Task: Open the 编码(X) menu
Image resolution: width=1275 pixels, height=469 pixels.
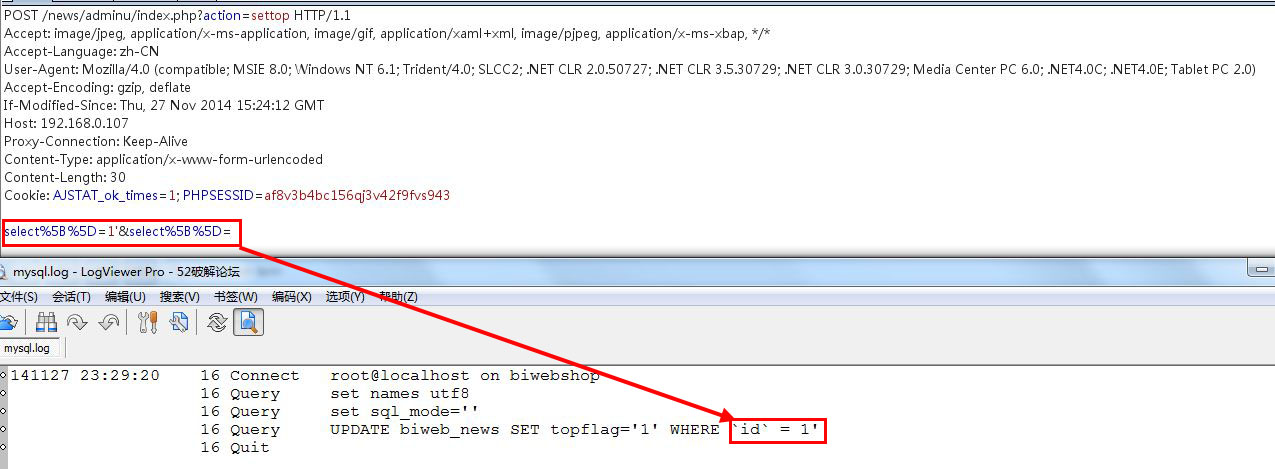Action: click(292, 297)
